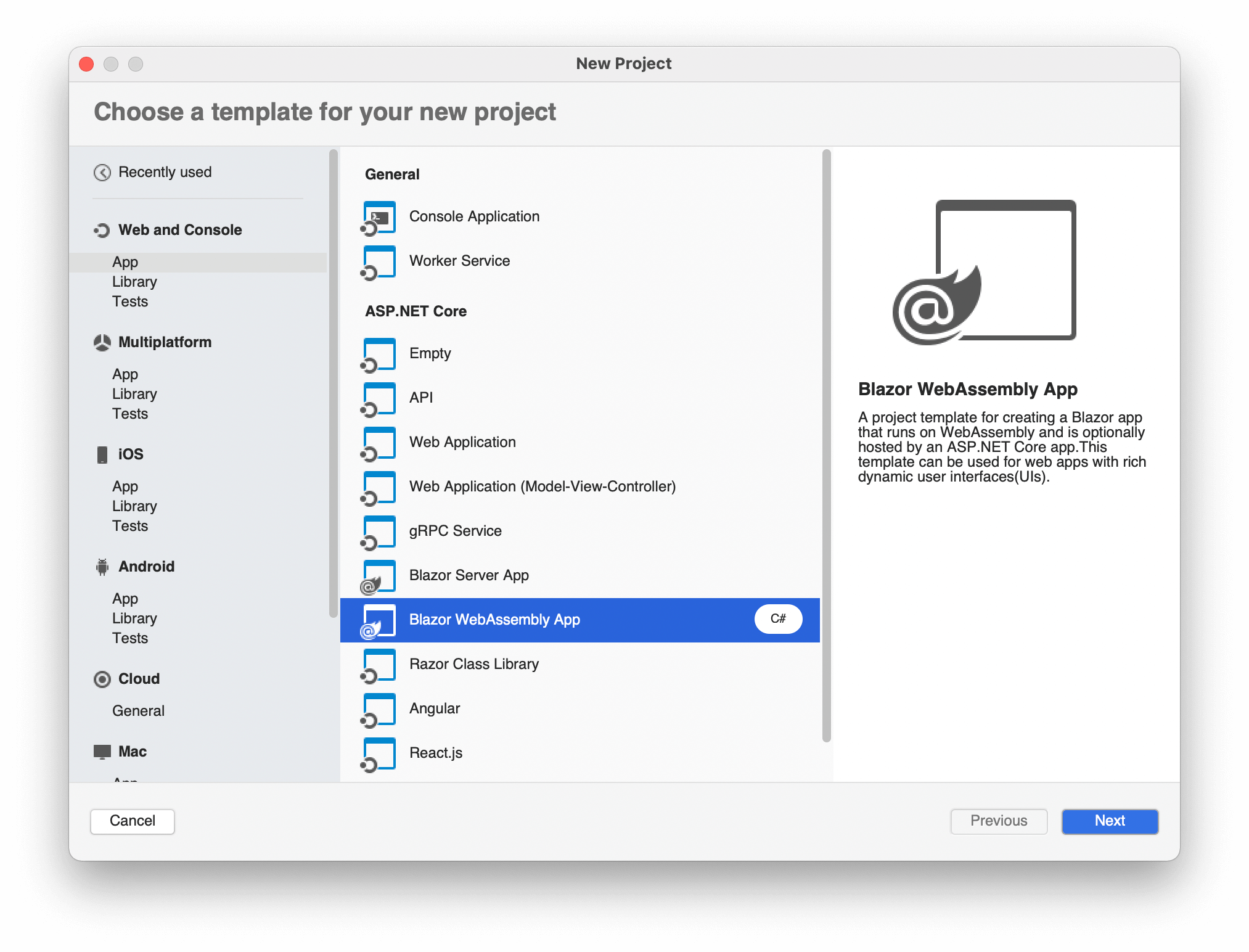Select App under Android
The width and height of the screenshot is (1249, 952).
pos(125,599)
